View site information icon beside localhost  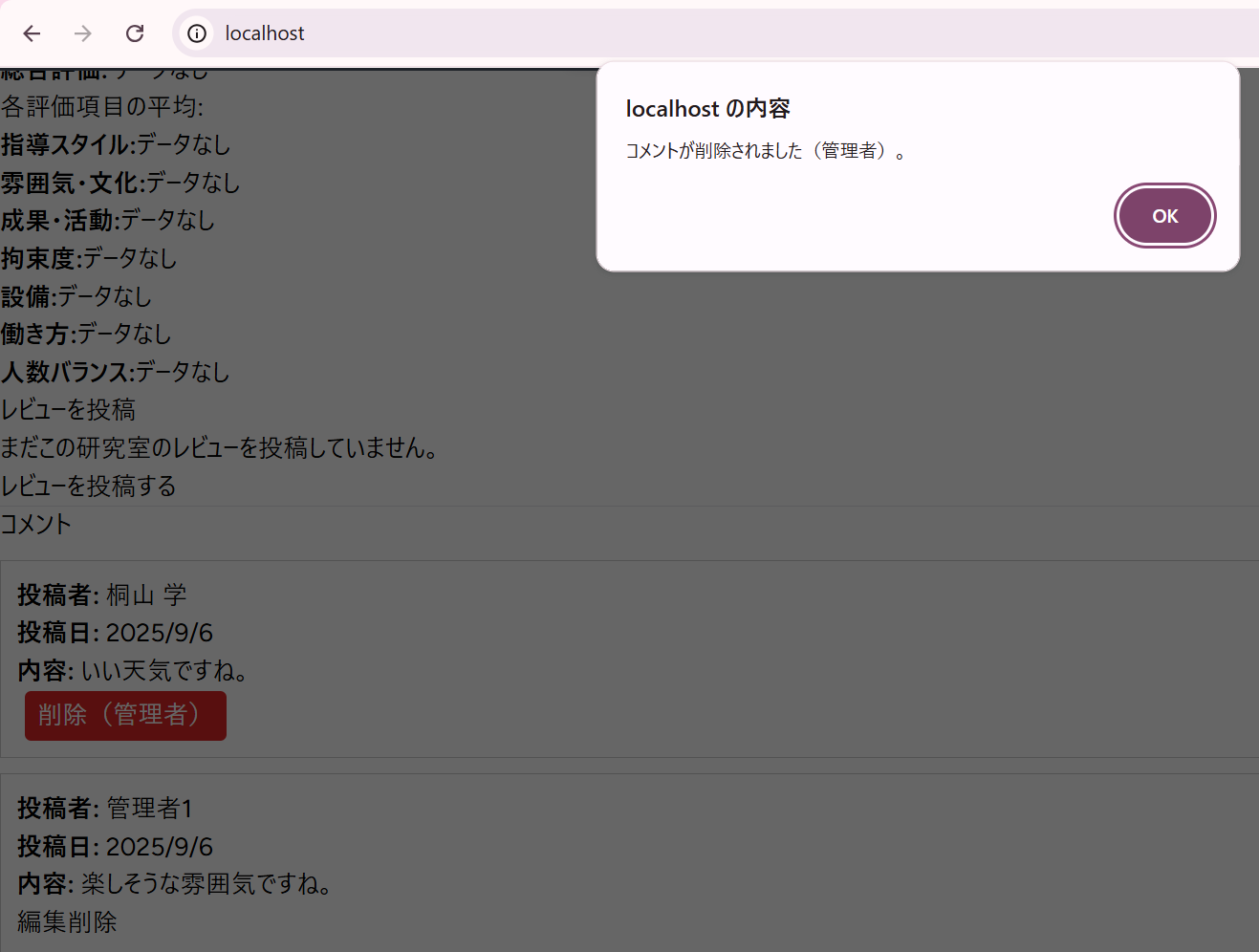[197, 33]
